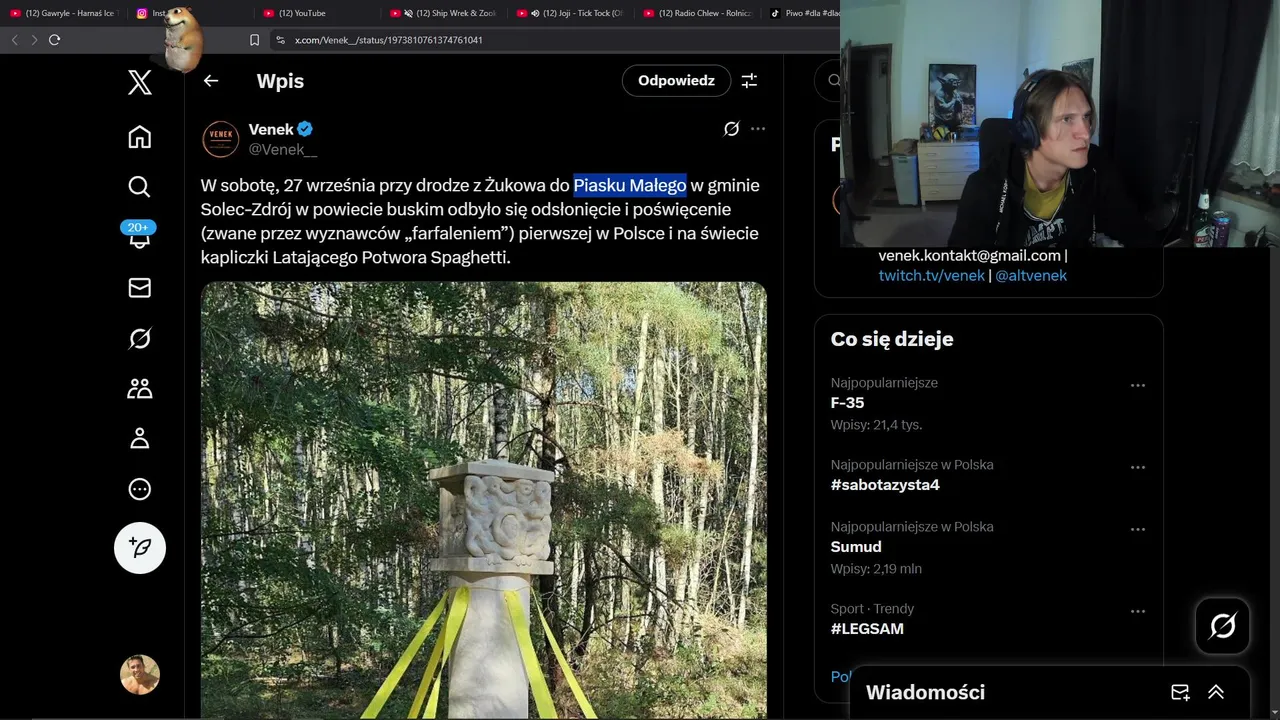This screenshot has width=1280, height=720.
Task: Open #sabotazysta4 trending hashtag
Action: pos(885,485)
